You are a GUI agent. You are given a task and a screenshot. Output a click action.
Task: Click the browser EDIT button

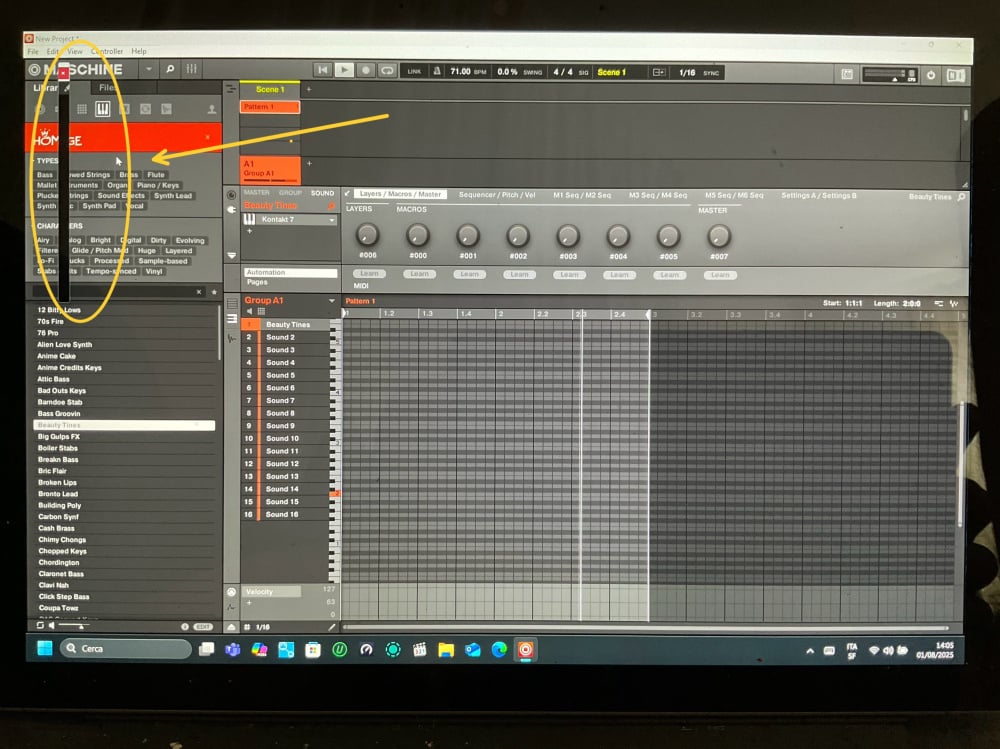click(x=203, y=627)
